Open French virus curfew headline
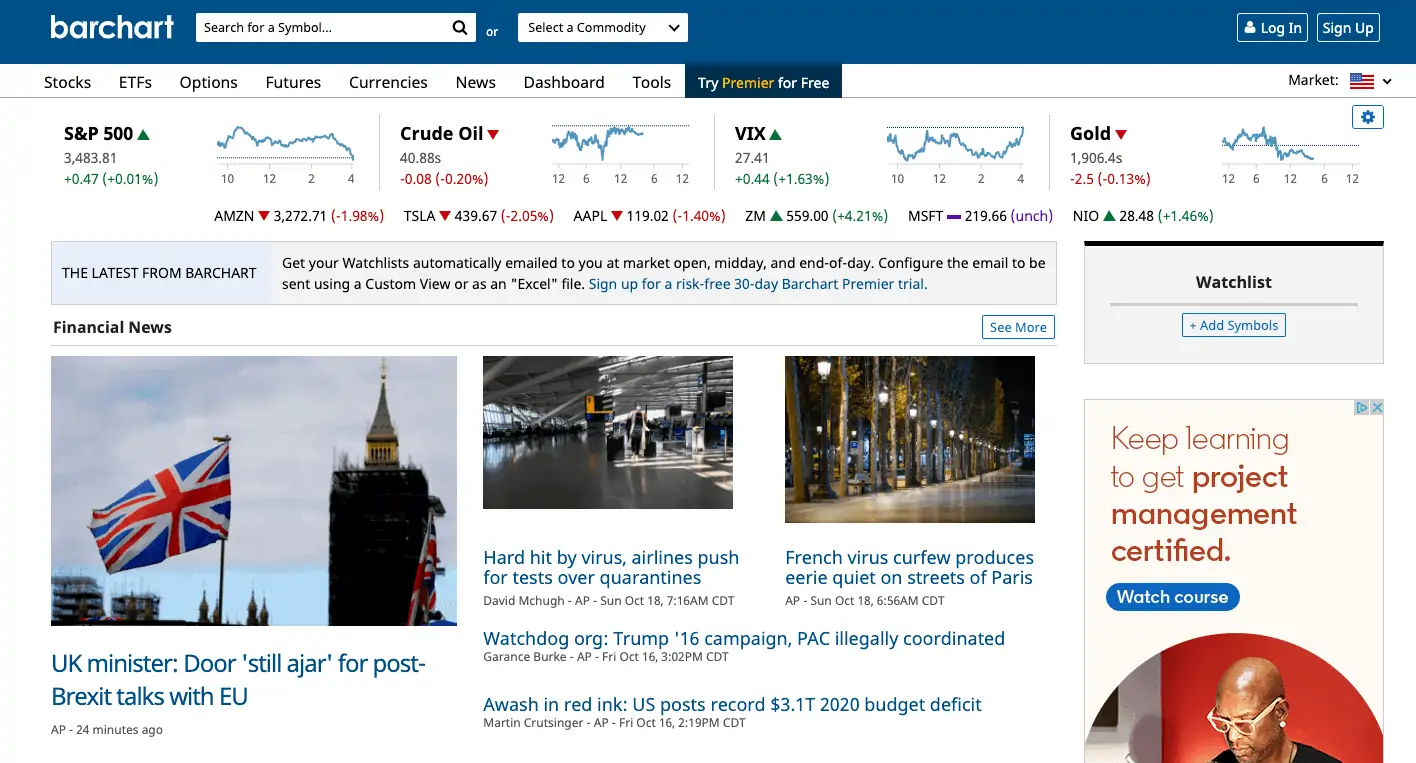 tap(909, 567)
